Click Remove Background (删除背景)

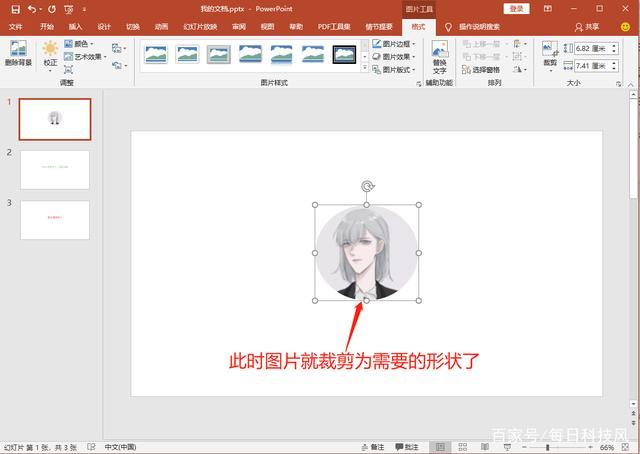(18, 53)
